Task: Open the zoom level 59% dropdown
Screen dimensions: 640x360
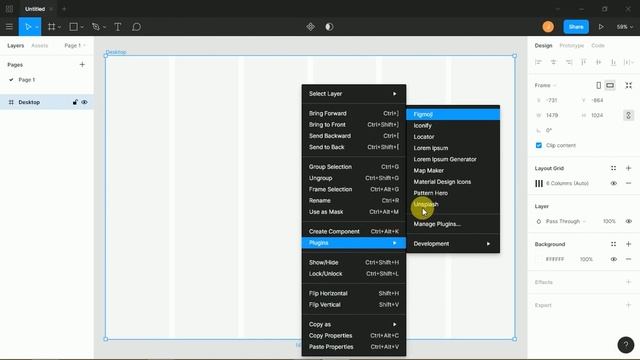Action: coord(624,27)
